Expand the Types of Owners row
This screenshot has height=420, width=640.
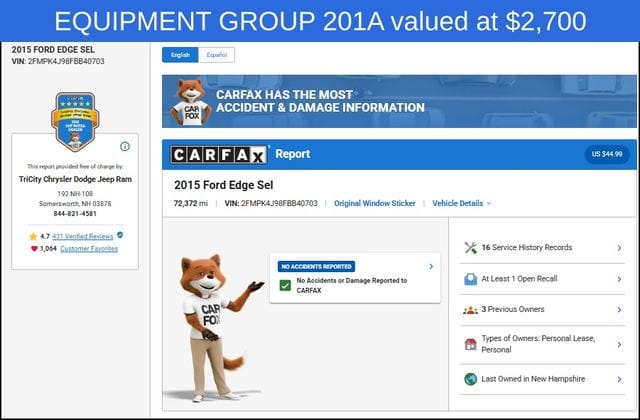[542, 344]
